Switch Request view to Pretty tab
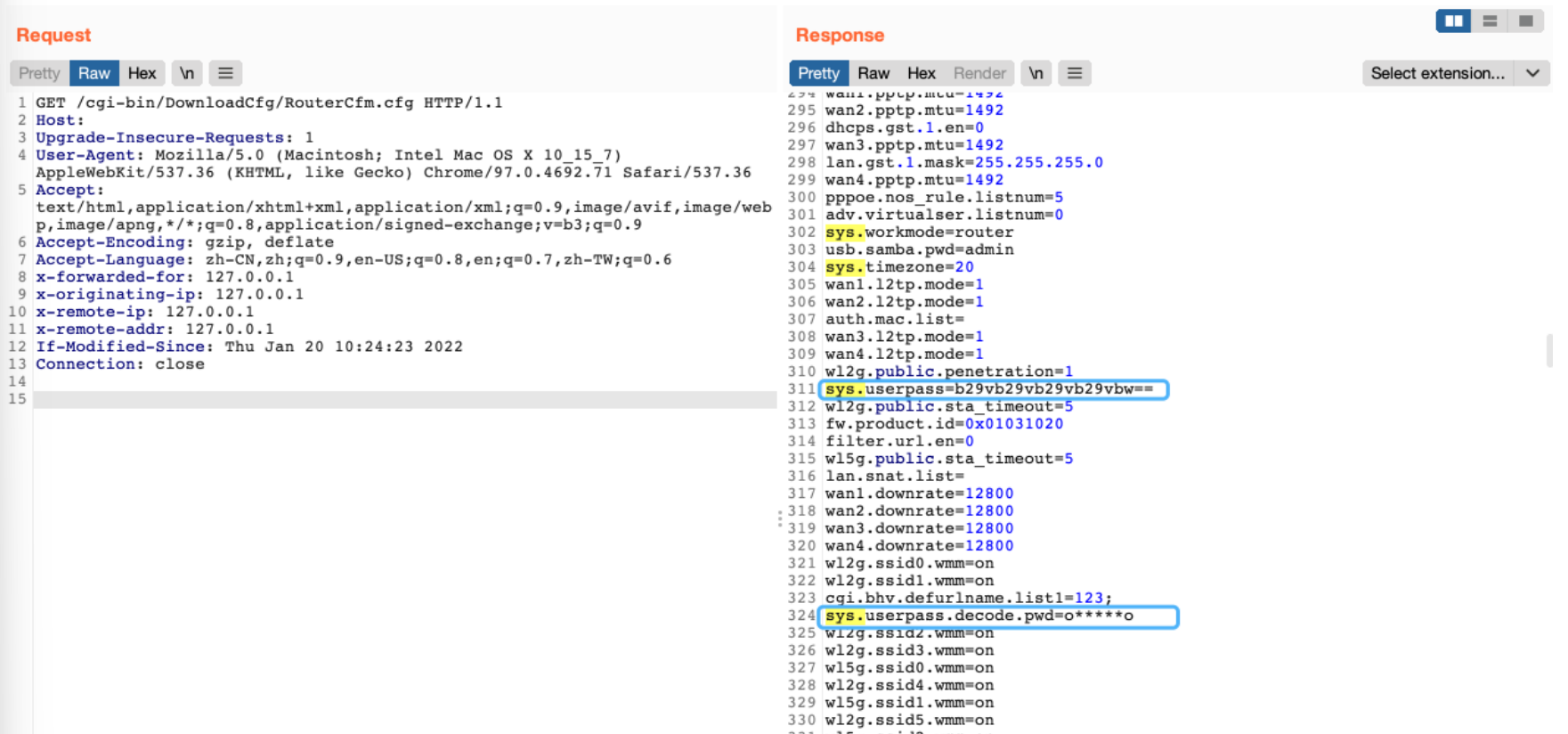 click(39, 73)
